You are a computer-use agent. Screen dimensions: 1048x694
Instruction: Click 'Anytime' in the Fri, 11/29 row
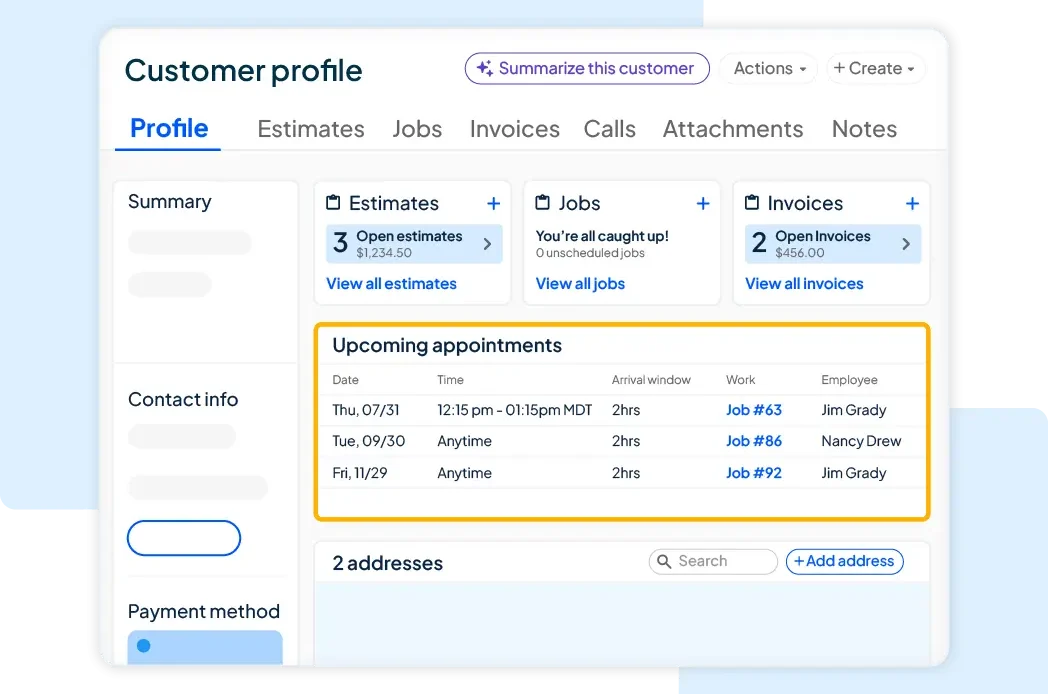(465, 473)
